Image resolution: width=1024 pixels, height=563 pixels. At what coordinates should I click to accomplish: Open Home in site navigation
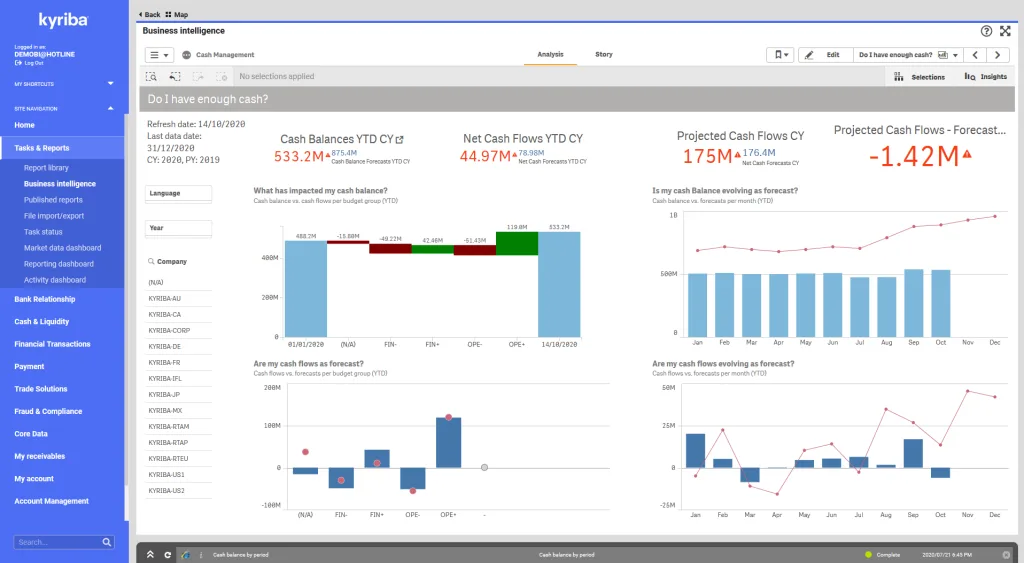coord(25,125)
